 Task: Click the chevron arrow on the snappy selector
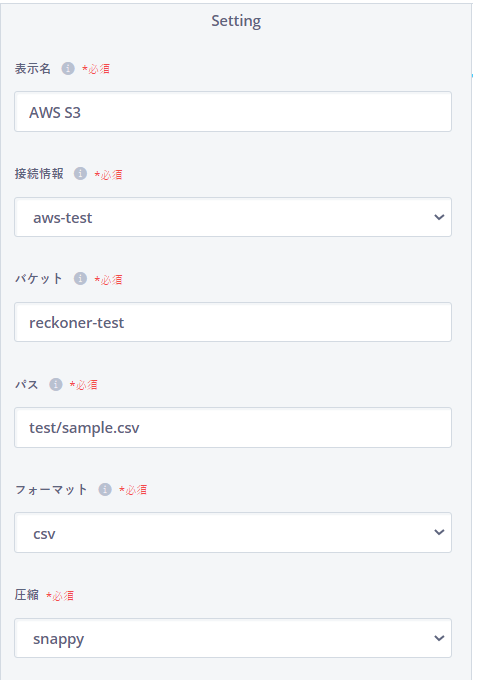tap(439, 638)
